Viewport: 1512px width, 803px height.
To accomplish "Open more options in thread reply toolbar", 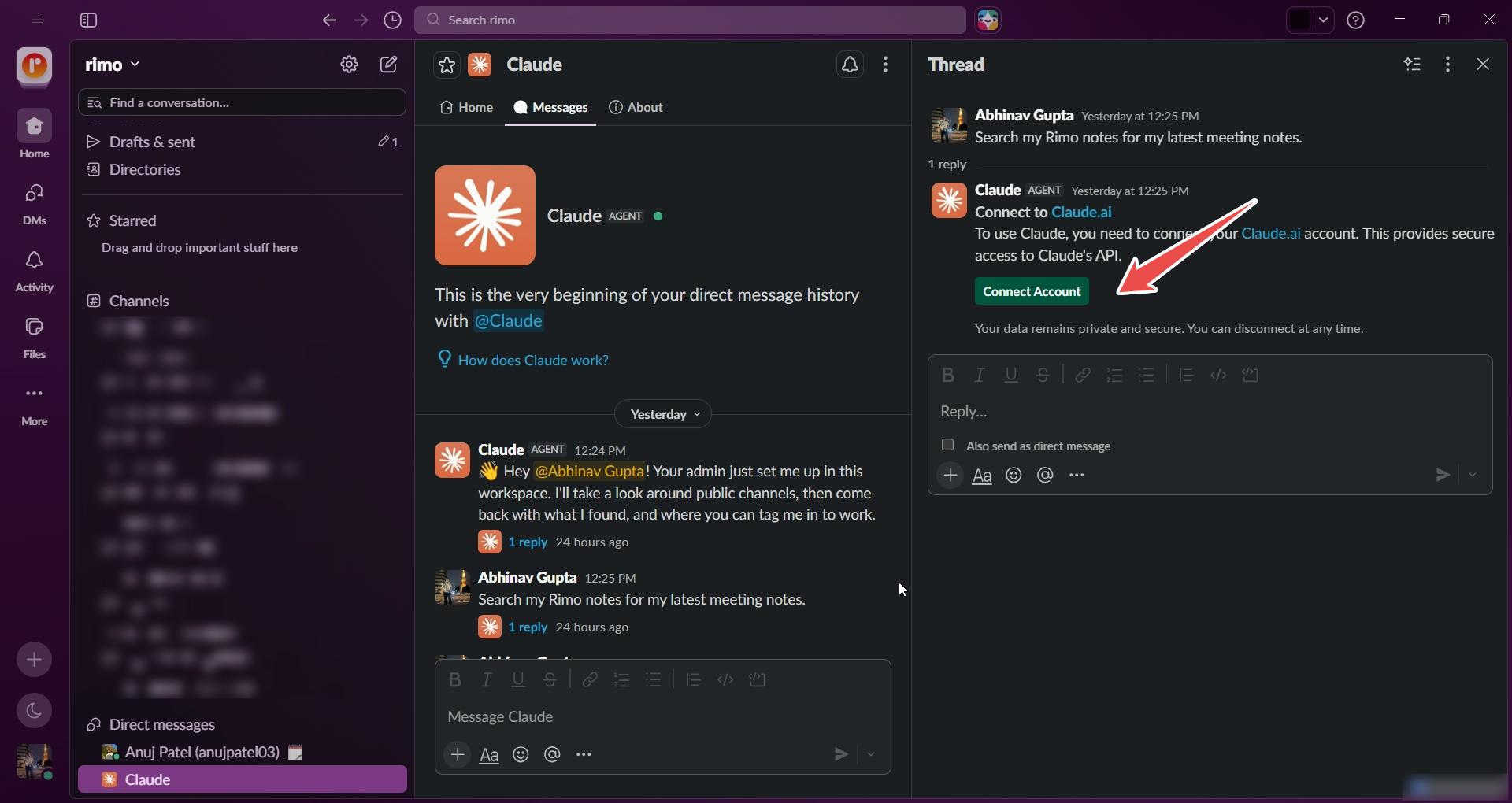I will point(1077,475).
